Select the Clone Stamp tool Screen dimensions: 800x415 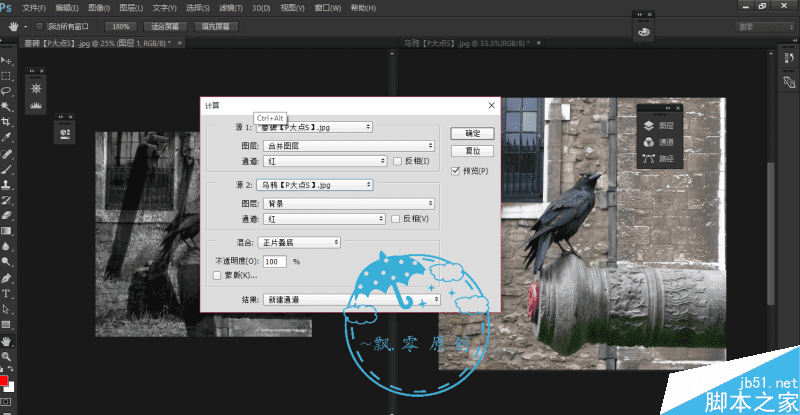tap(6, 185)
